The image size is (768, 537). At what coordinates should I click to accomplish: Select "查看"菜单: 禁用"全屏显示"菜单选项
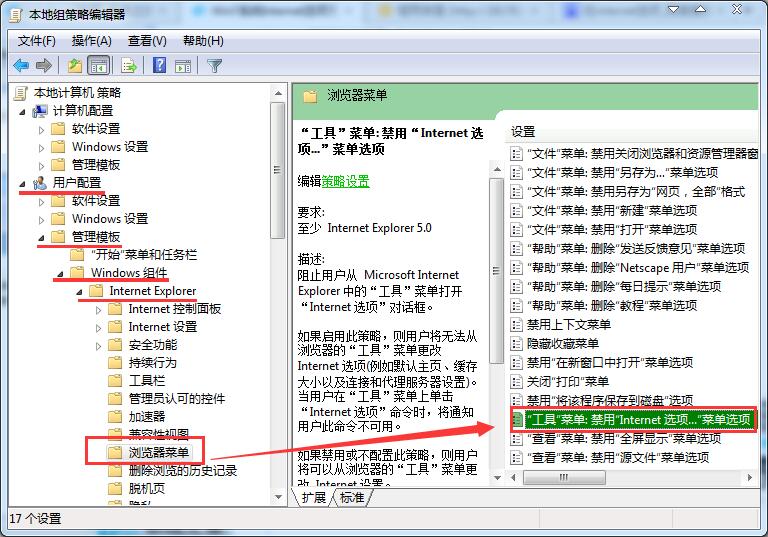tap(616, 439)
